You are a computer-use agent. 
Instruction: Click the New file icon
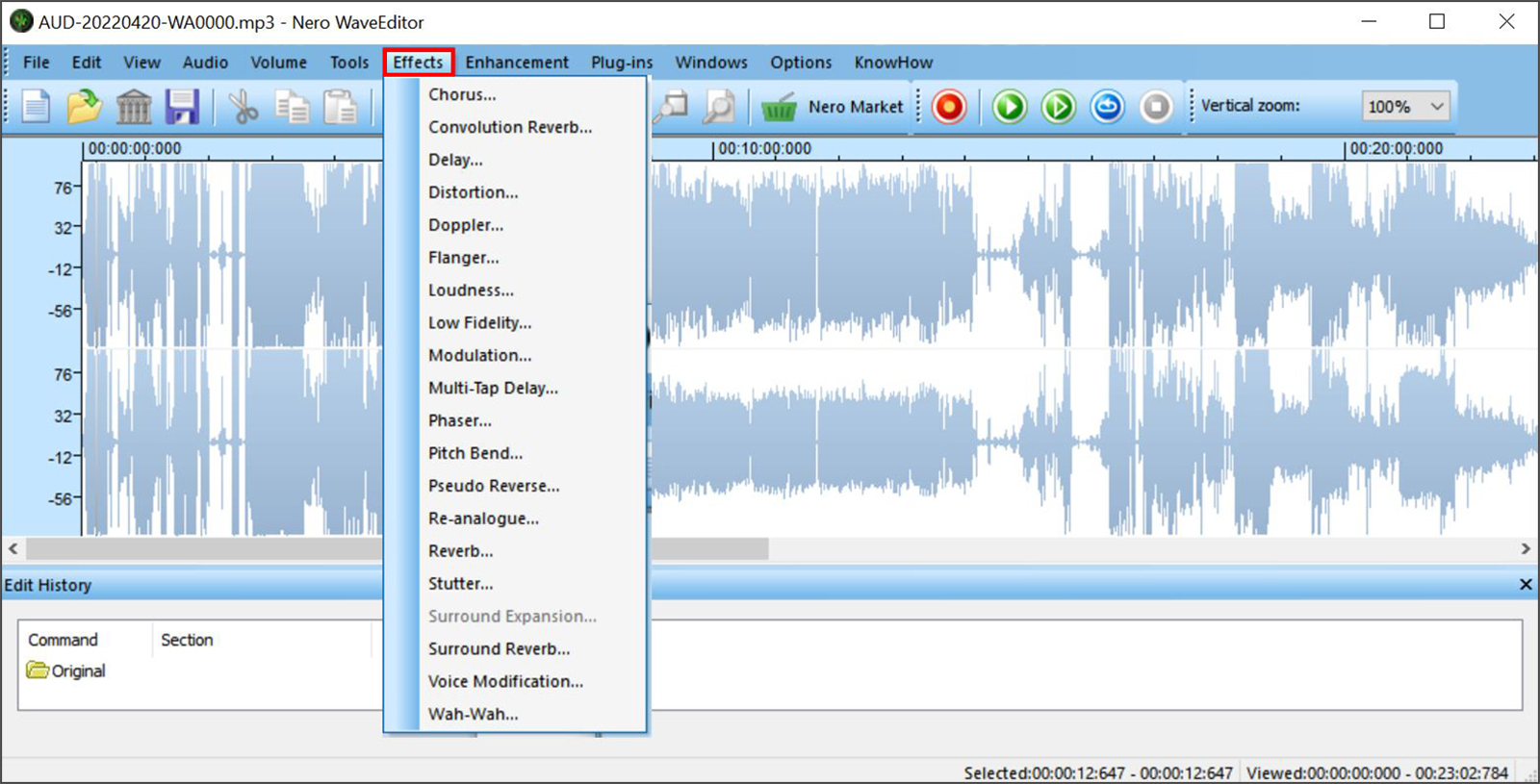click(x=36, y=107)
